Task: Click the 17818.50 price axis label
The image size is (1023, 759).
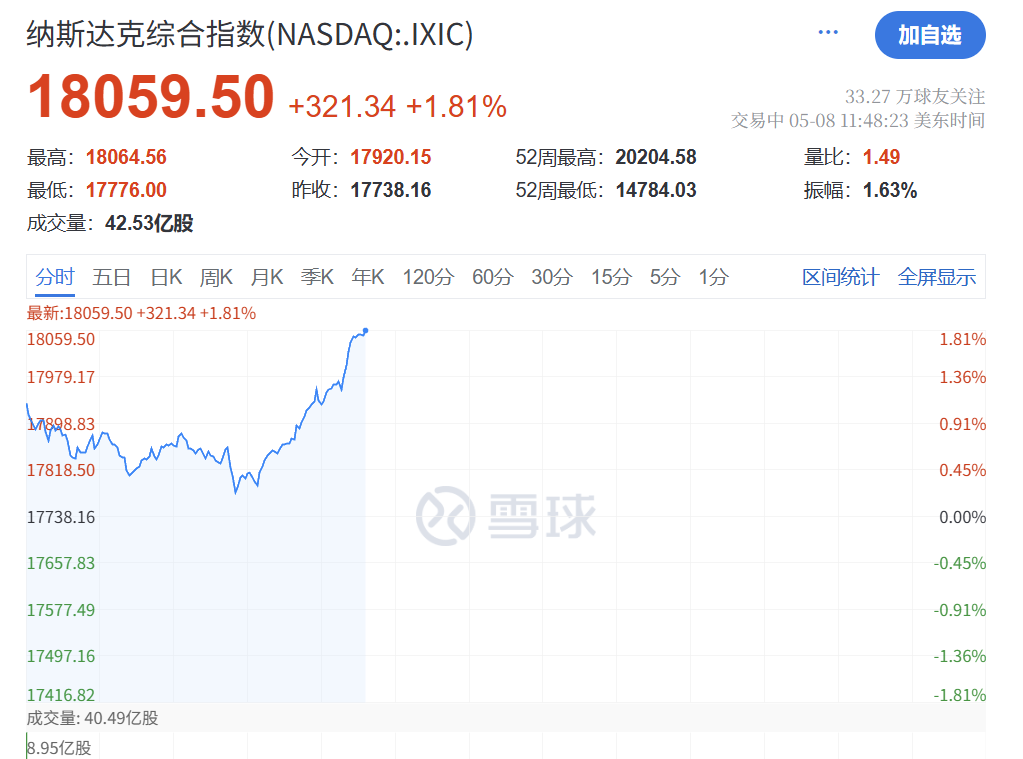Action: pos(61,471)
